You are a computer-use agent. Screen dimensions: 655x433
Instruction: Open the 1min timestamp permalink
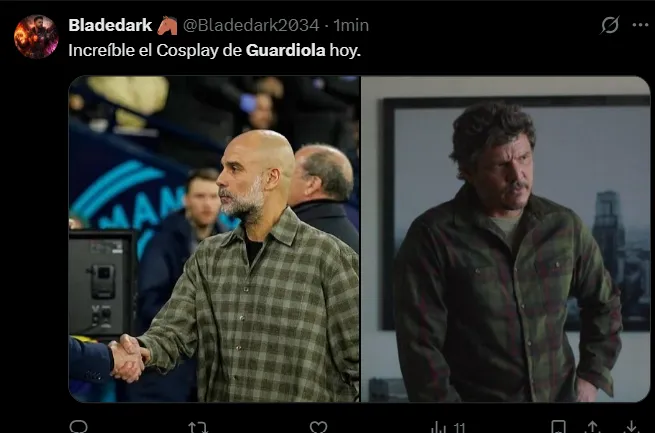point(351,25)
